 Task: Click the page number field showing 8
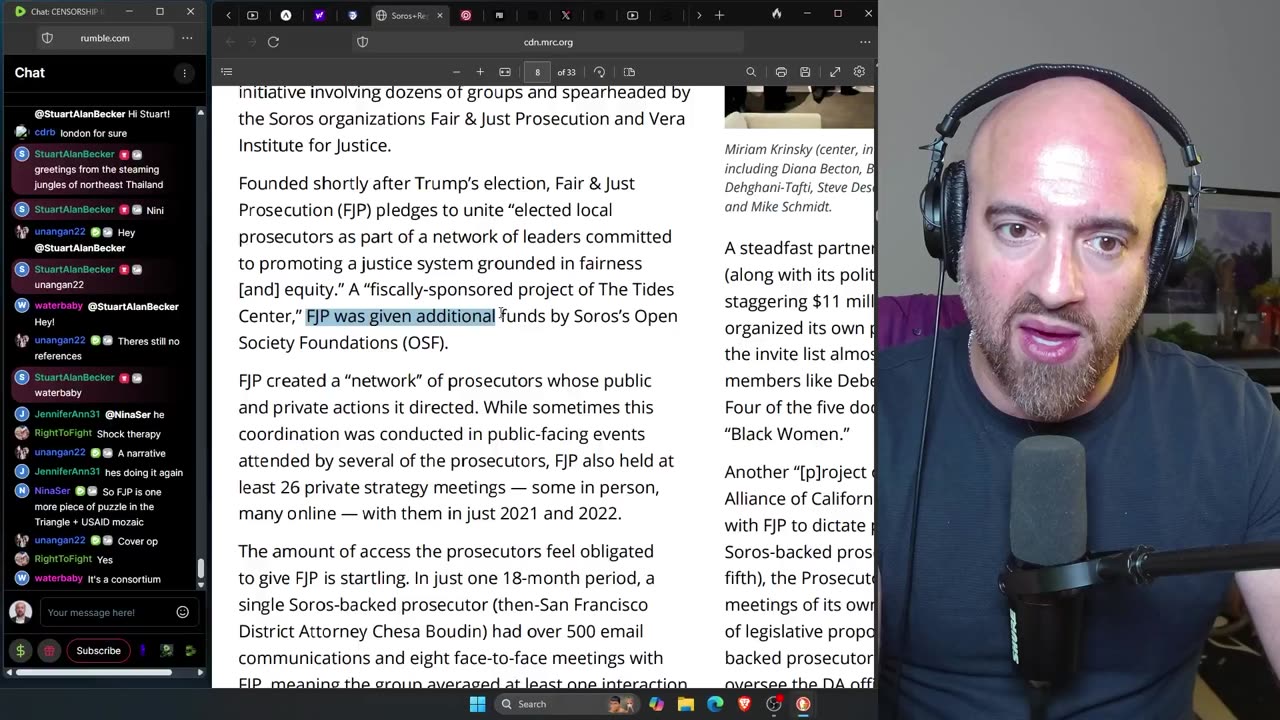pyautogui.click(x=537, y=72)
